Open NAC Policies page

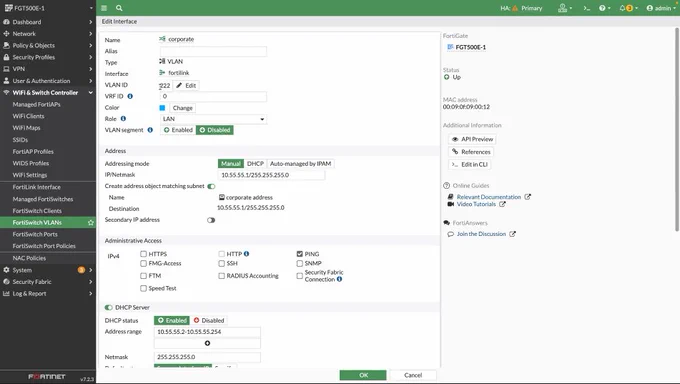point(29,258)
